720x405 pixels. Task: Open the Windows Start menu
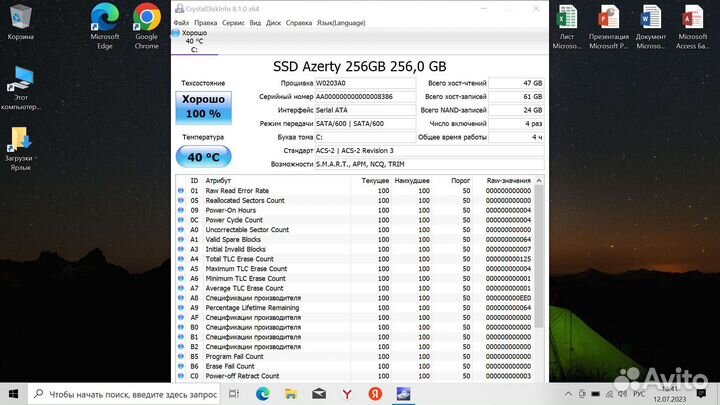(x=13, y=394)
